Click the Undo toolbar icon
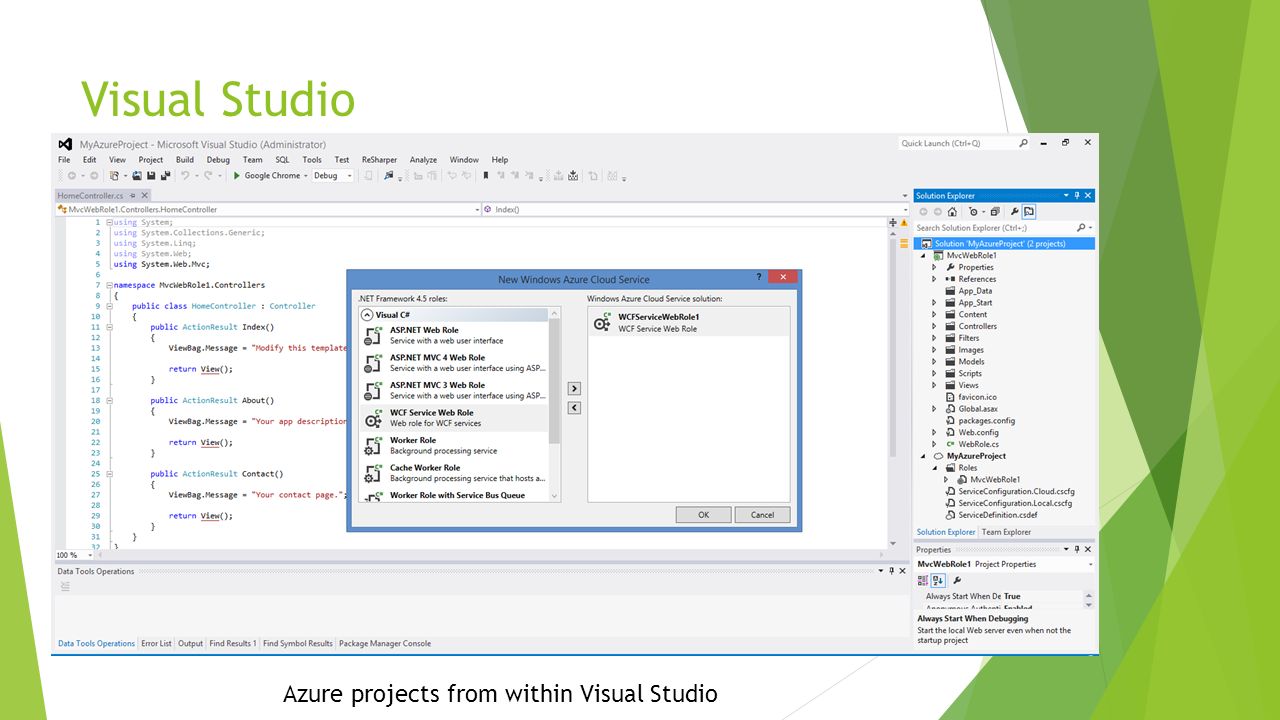The width and height of the screenshot is (1280, 720). pos(185,175)
